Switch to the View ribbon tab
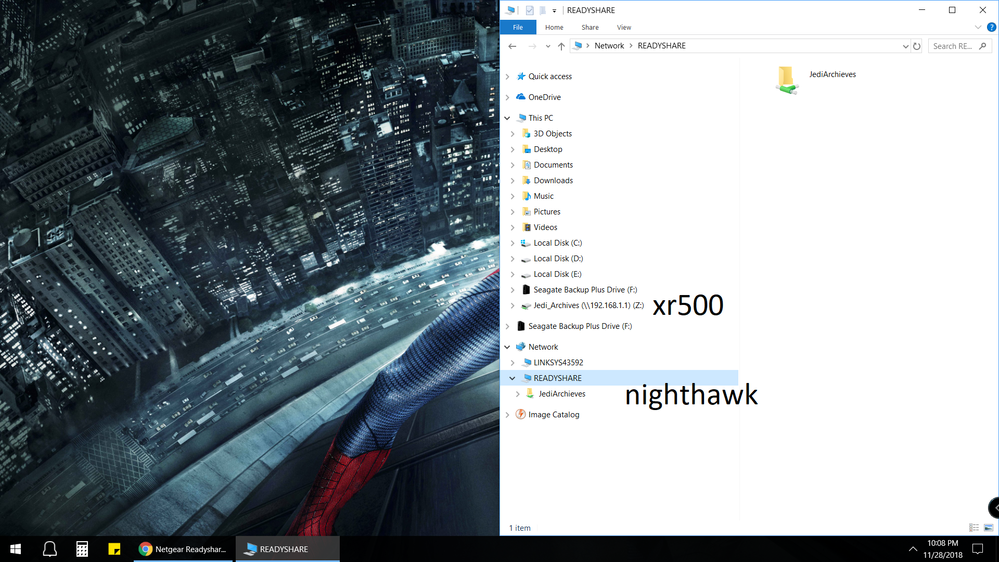 click(x=623, y=28)
